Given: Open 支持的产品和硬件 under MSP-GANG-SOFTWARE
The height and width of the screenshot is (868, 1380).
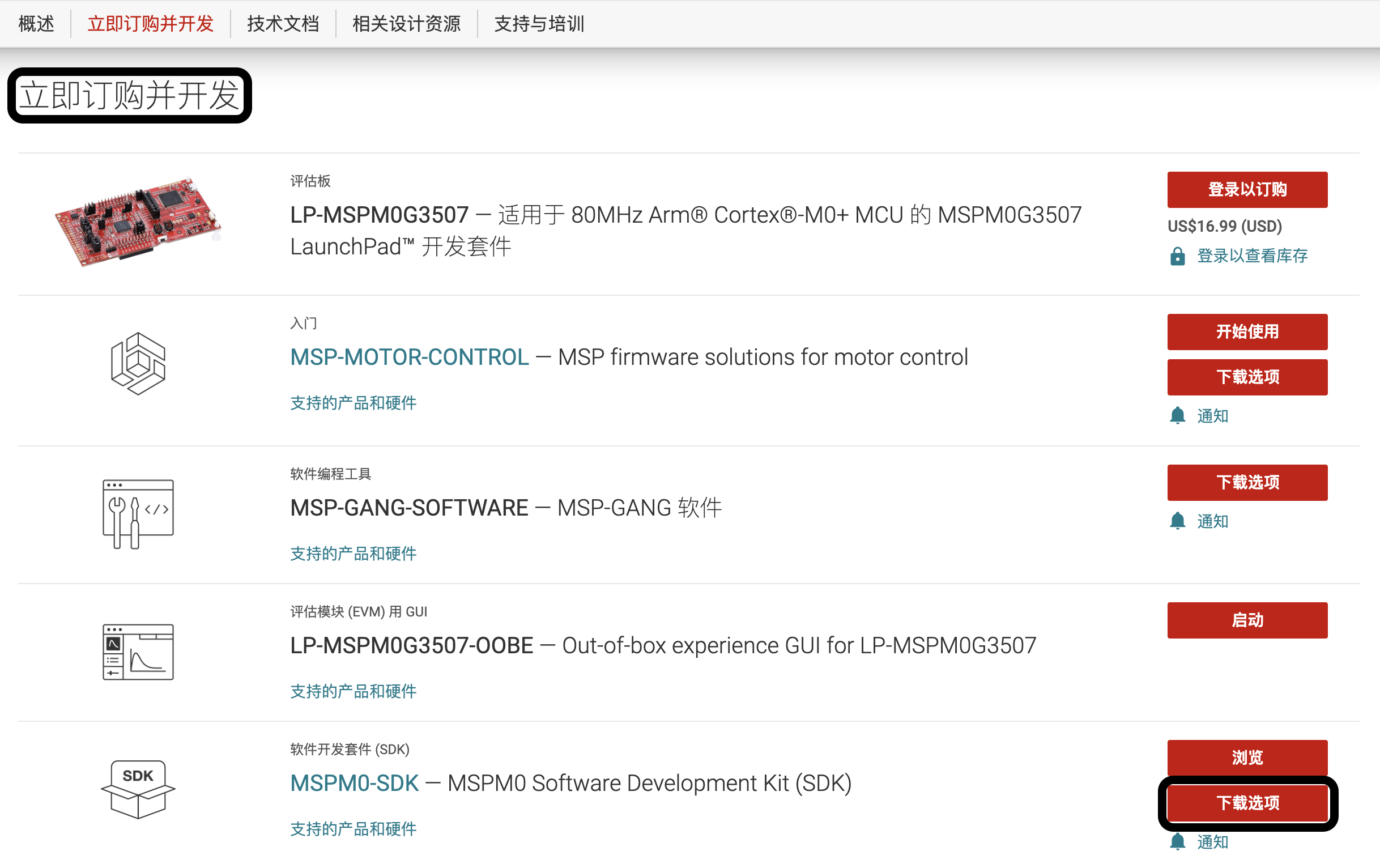Looking at the screenshot, I should pos(353,554).
